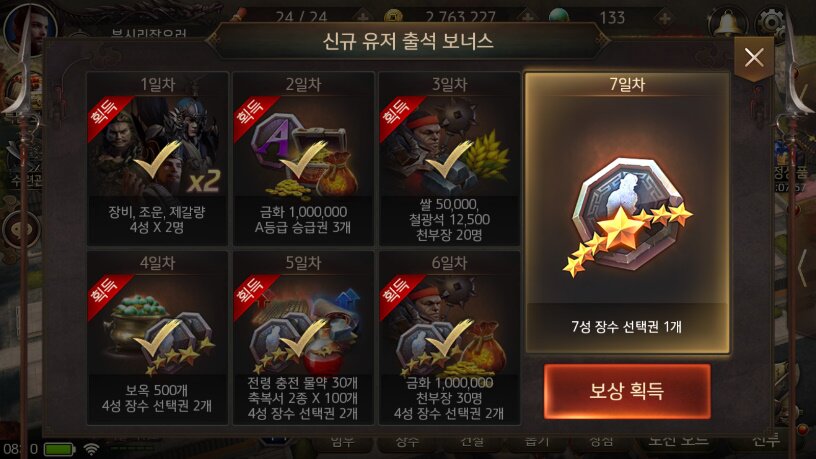Tap the 4일차 claimed checkmark
This screenshot has width=816, height=459.
pos(157,339)
